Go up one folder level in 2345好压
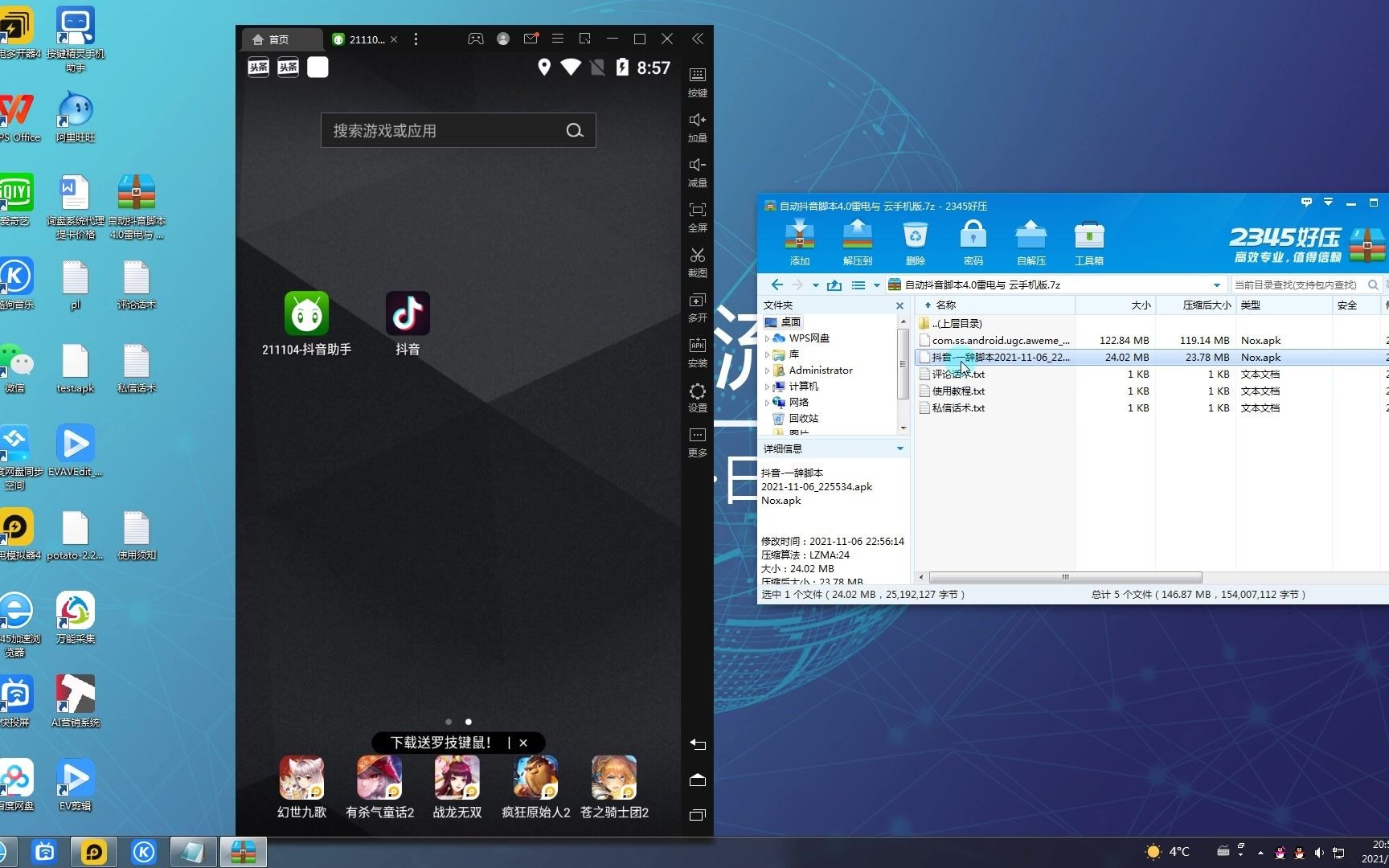Image resolution: width=1389 pixels, height=868 pixels. tap(834, 285)
